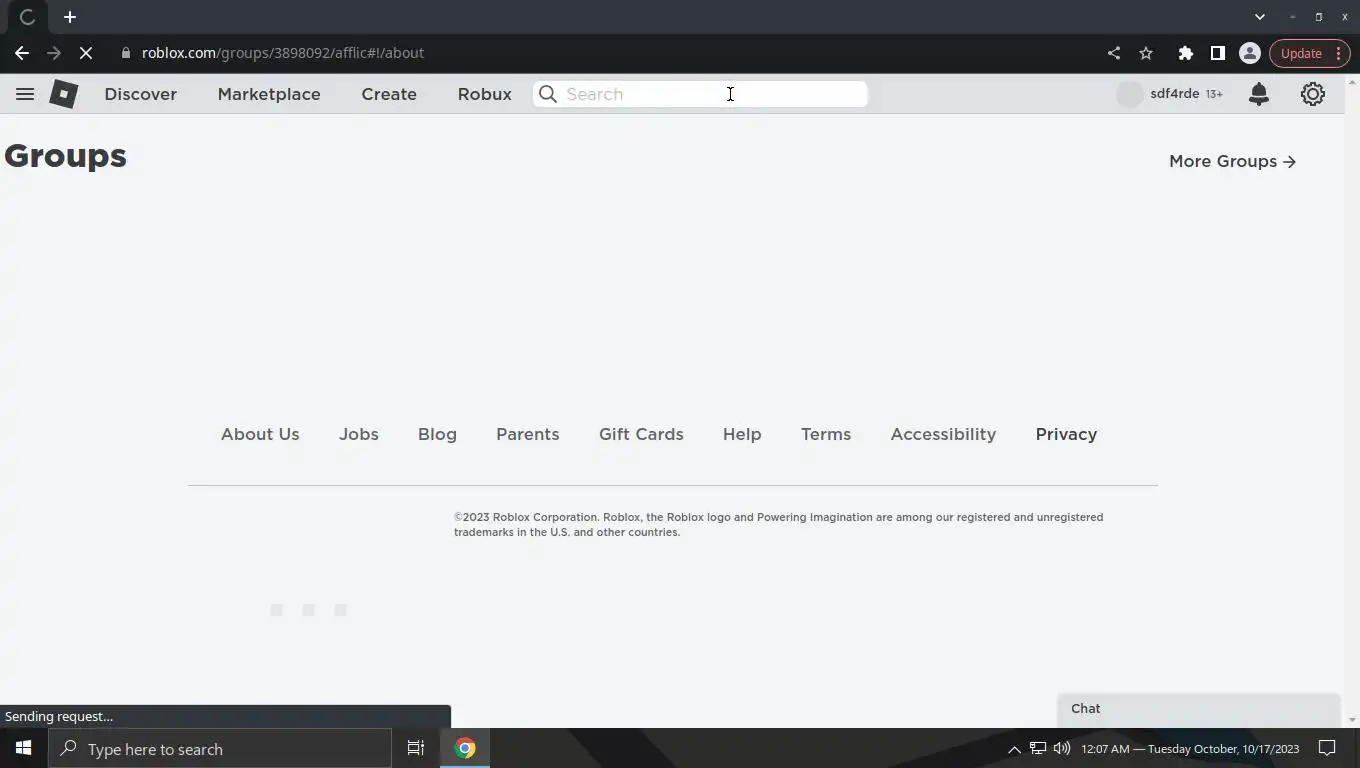View site info via the lock icon

click(126, 53)
